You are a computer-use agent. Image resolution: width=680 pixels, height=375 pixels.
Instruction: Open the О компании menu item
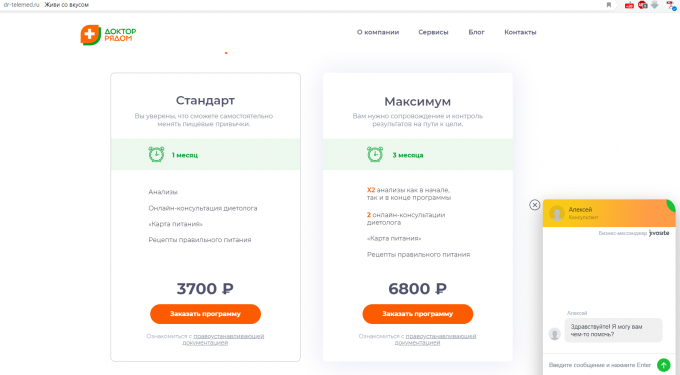tap(378, 32)
